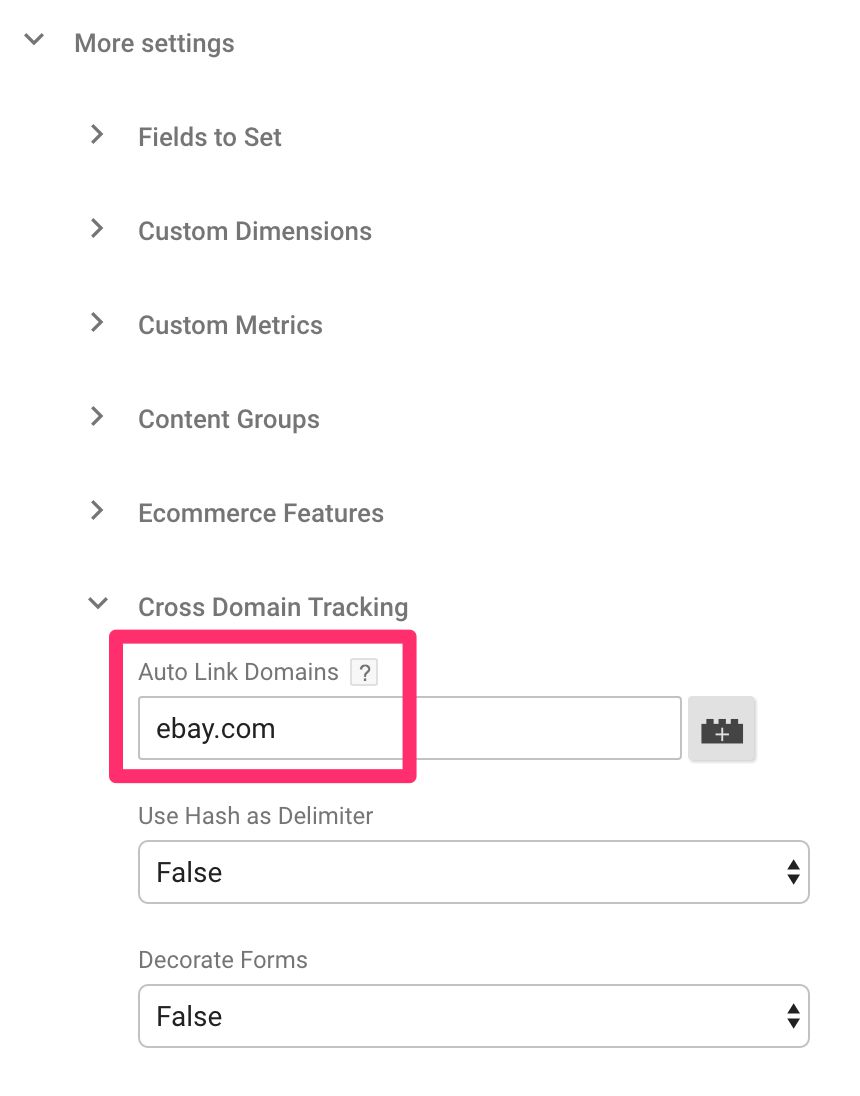Select the Content Groups section label

tap(229, 419)
